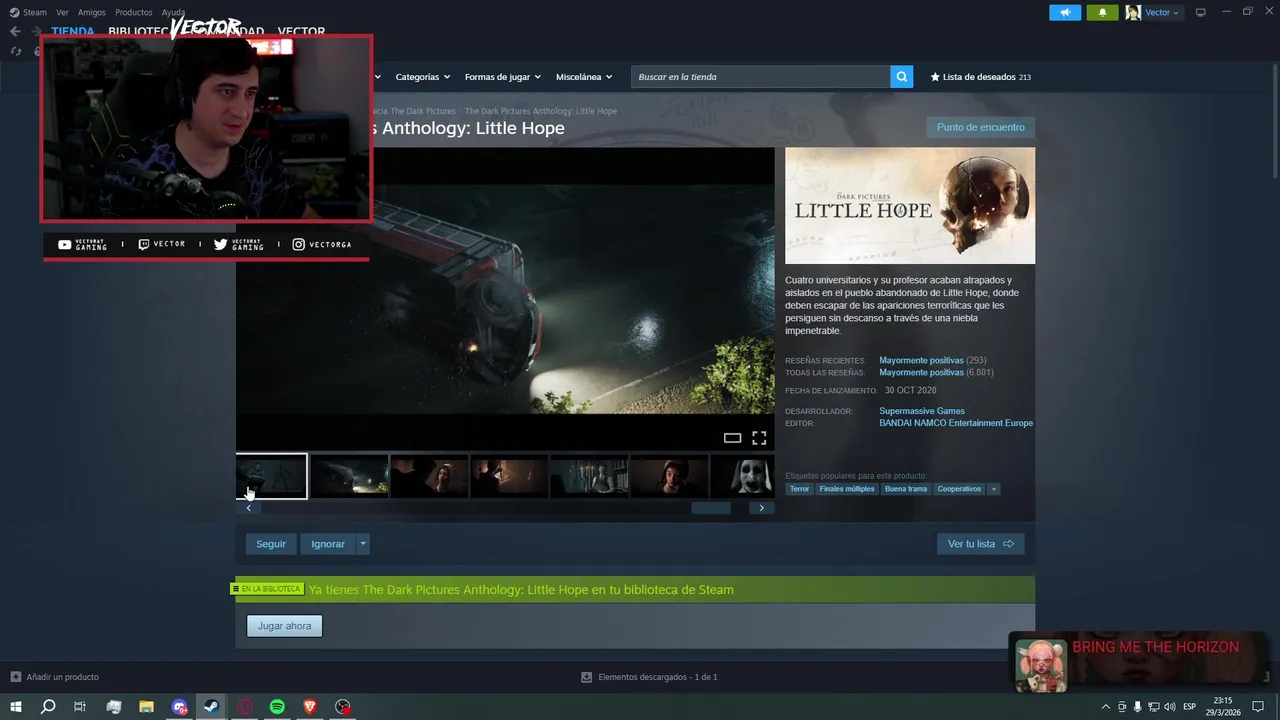
Task: Open developer Supermassive Games link
Action: (x=922, y=411)
